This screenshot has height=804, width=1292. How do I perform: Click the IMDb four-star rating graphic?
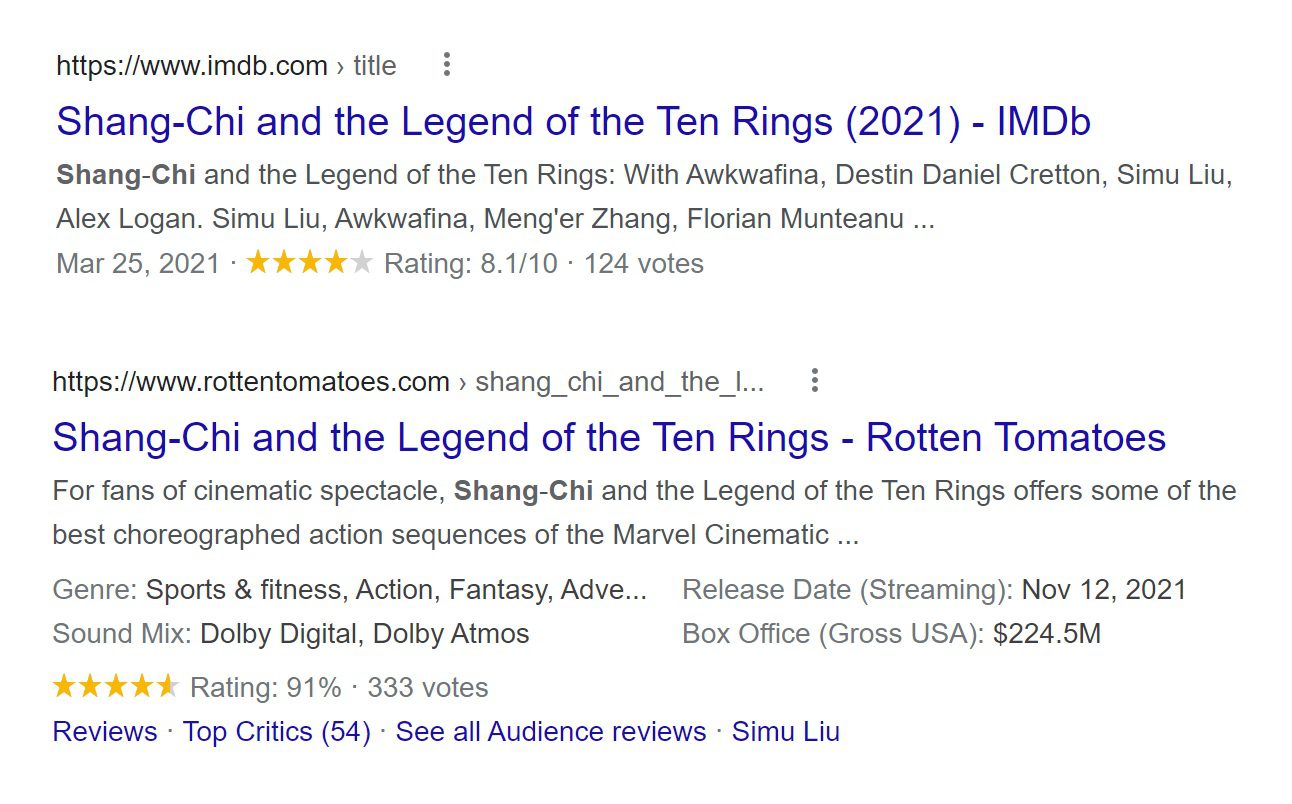click(309, 263)
